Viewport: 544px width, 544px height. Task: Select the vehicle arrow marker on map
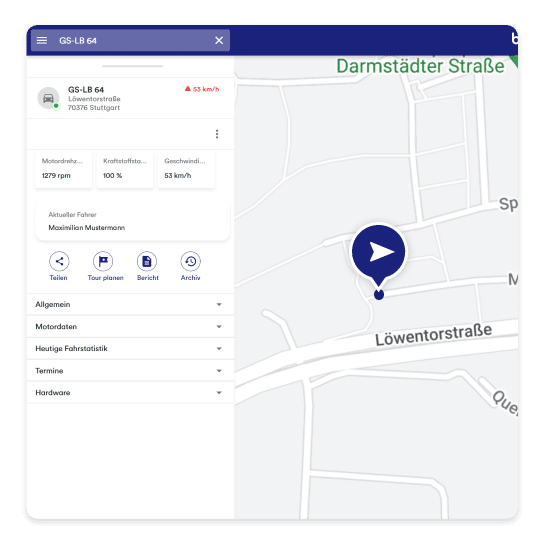click(x=379, y=252)
